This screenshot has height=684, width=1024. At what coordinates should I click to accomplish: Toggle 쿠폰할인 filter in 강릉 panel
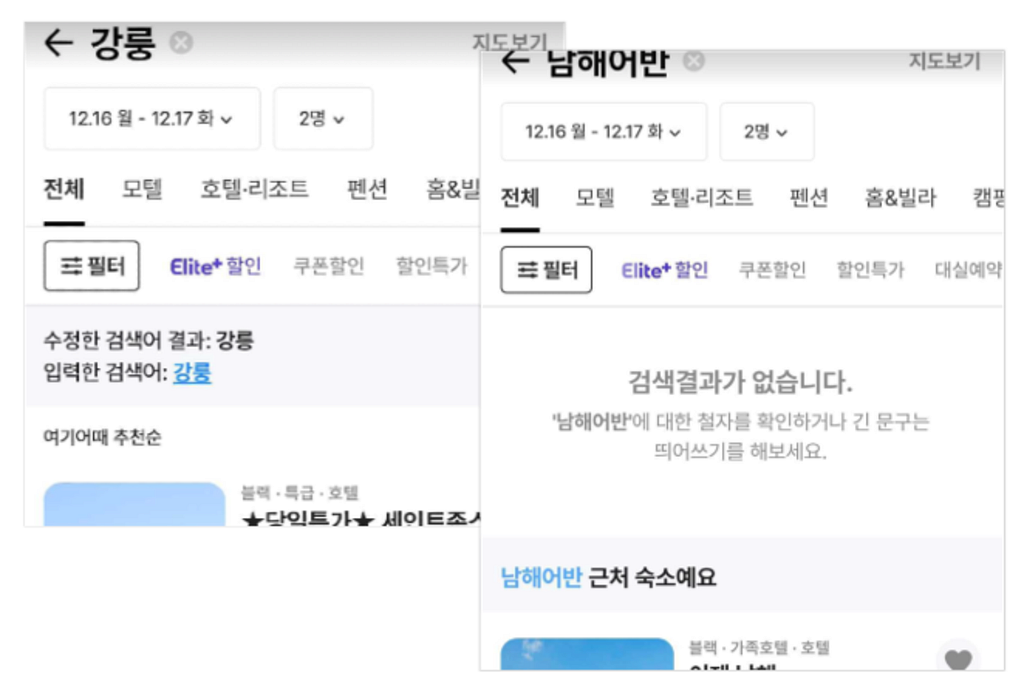click(x=328, y=266)
